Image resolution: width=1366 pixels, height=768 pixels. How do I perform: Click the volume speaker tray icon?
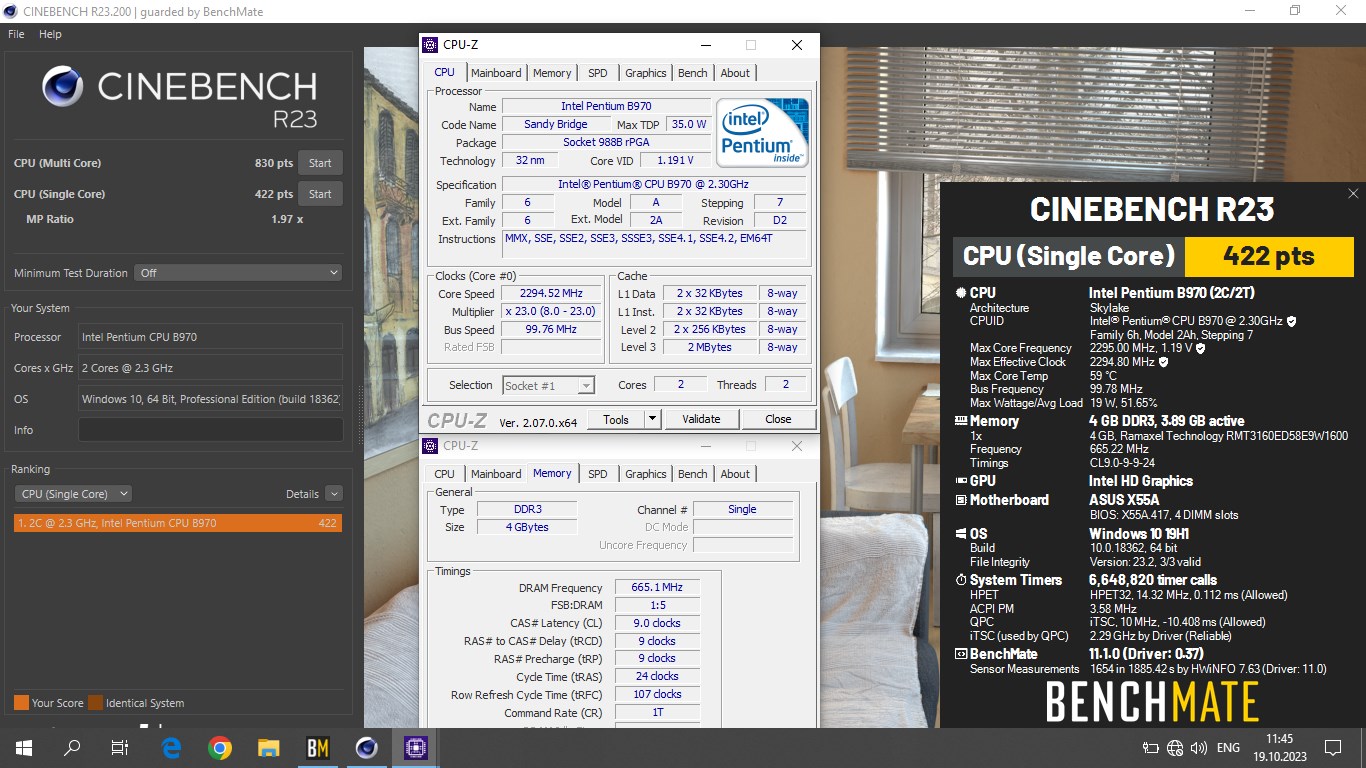[1198, 747]
